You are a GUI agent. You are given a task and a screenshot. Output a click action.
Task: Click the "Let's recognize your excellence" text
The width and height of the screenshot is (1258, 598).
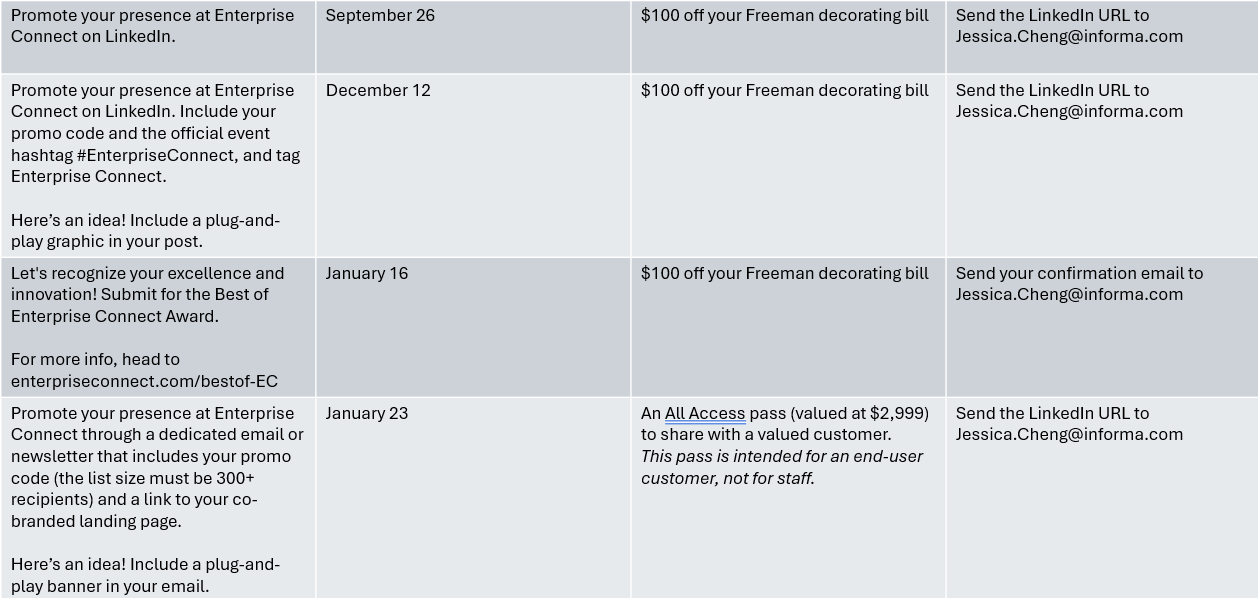pos(147,274)
